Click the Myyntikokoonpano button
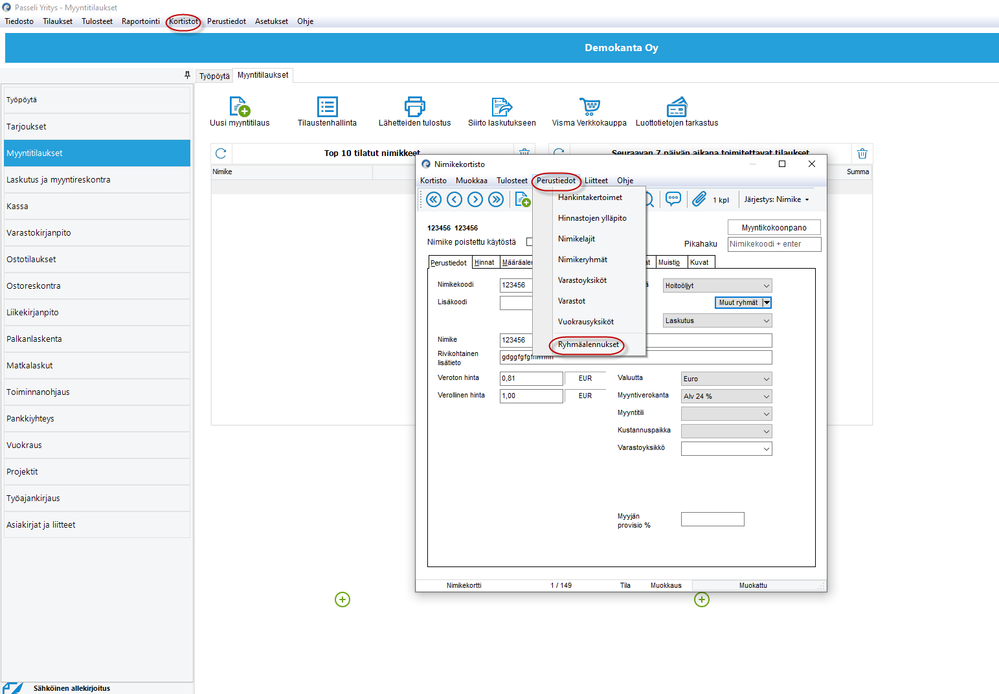 click(x=774, y=228)
